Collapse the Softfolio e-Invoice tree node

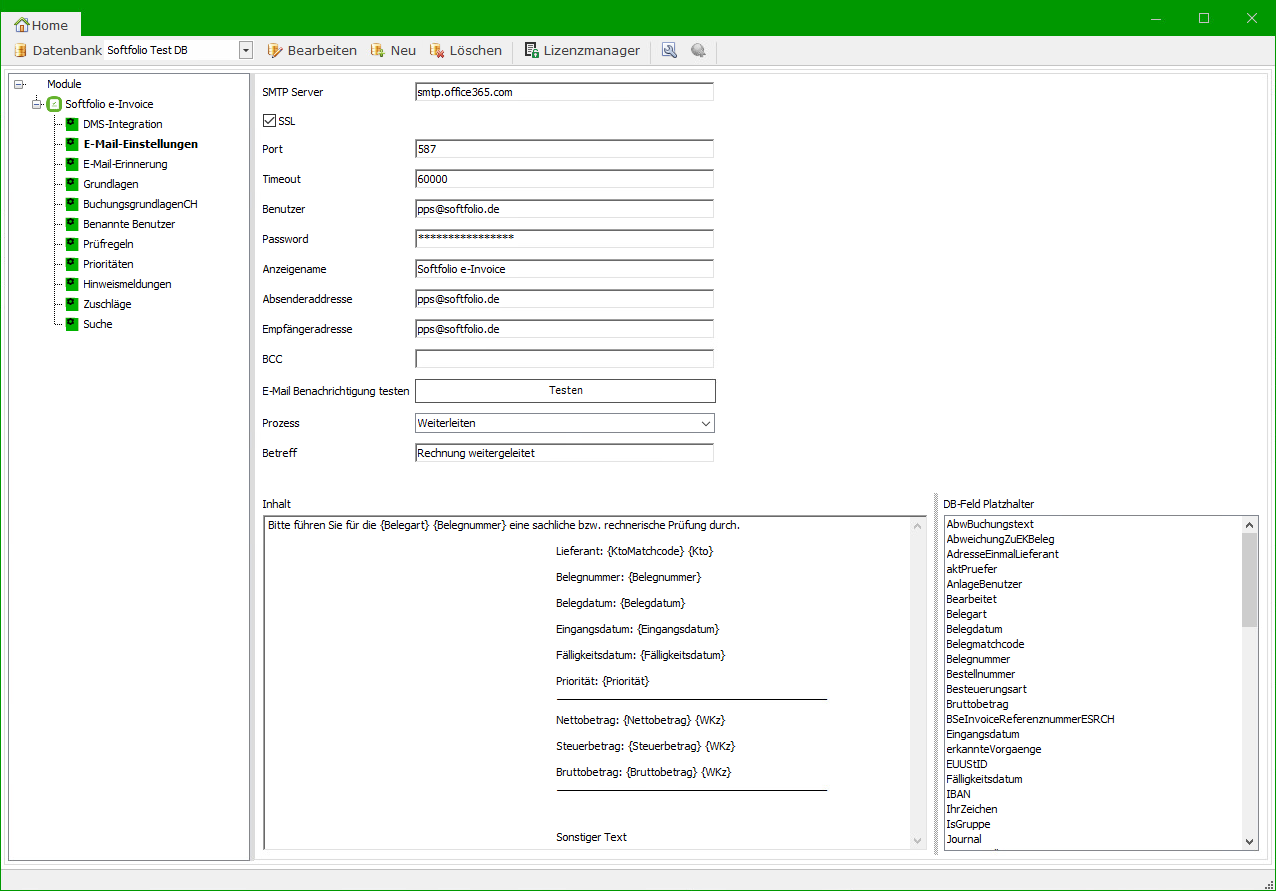(37, 104)
